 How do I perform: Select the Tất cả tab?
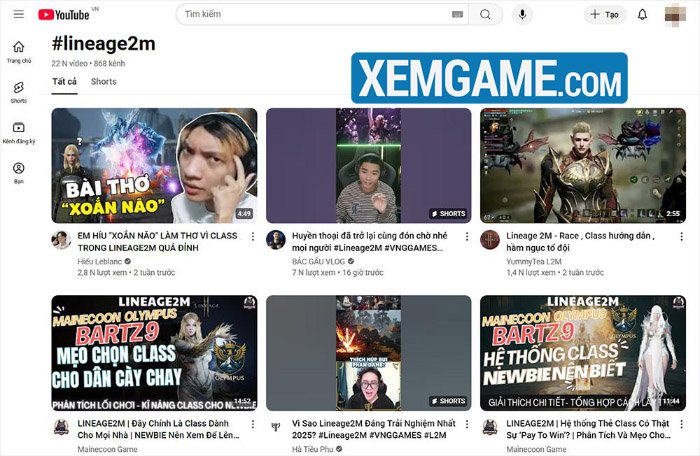(64, 82)
